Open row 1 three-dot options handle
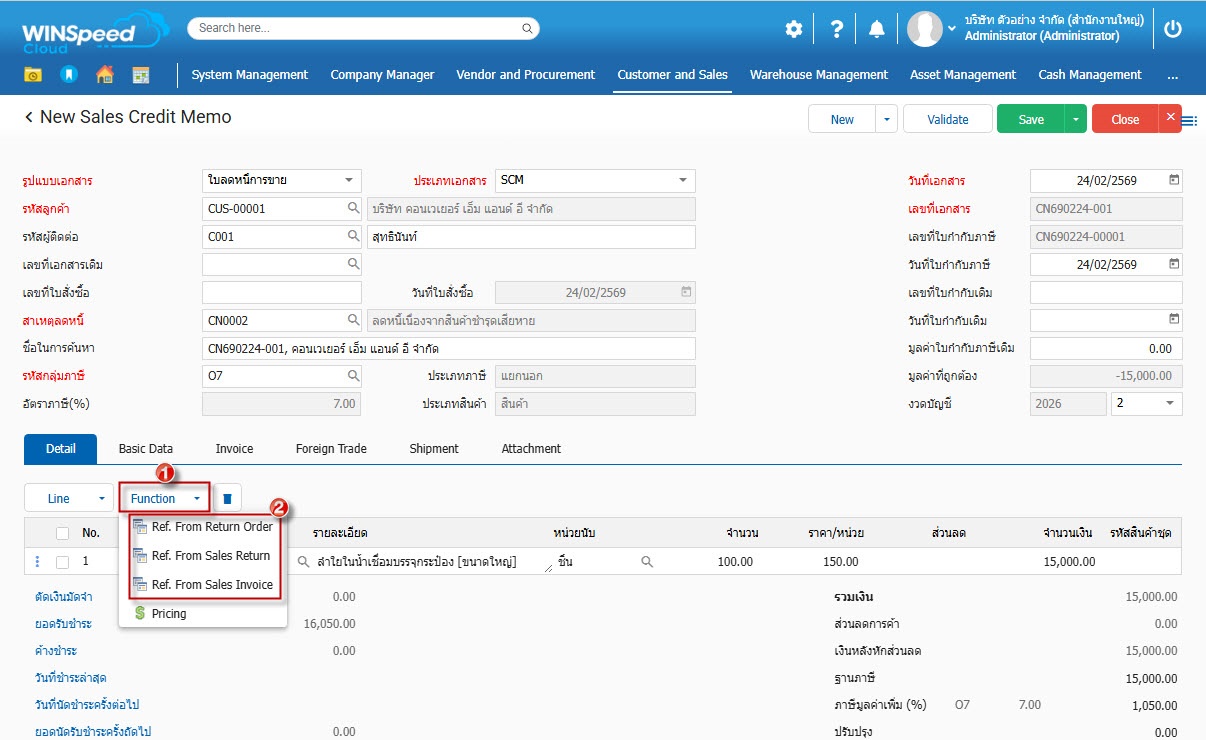The width and height of the screenshot is (1206, 740). click(x=38, y=562)
